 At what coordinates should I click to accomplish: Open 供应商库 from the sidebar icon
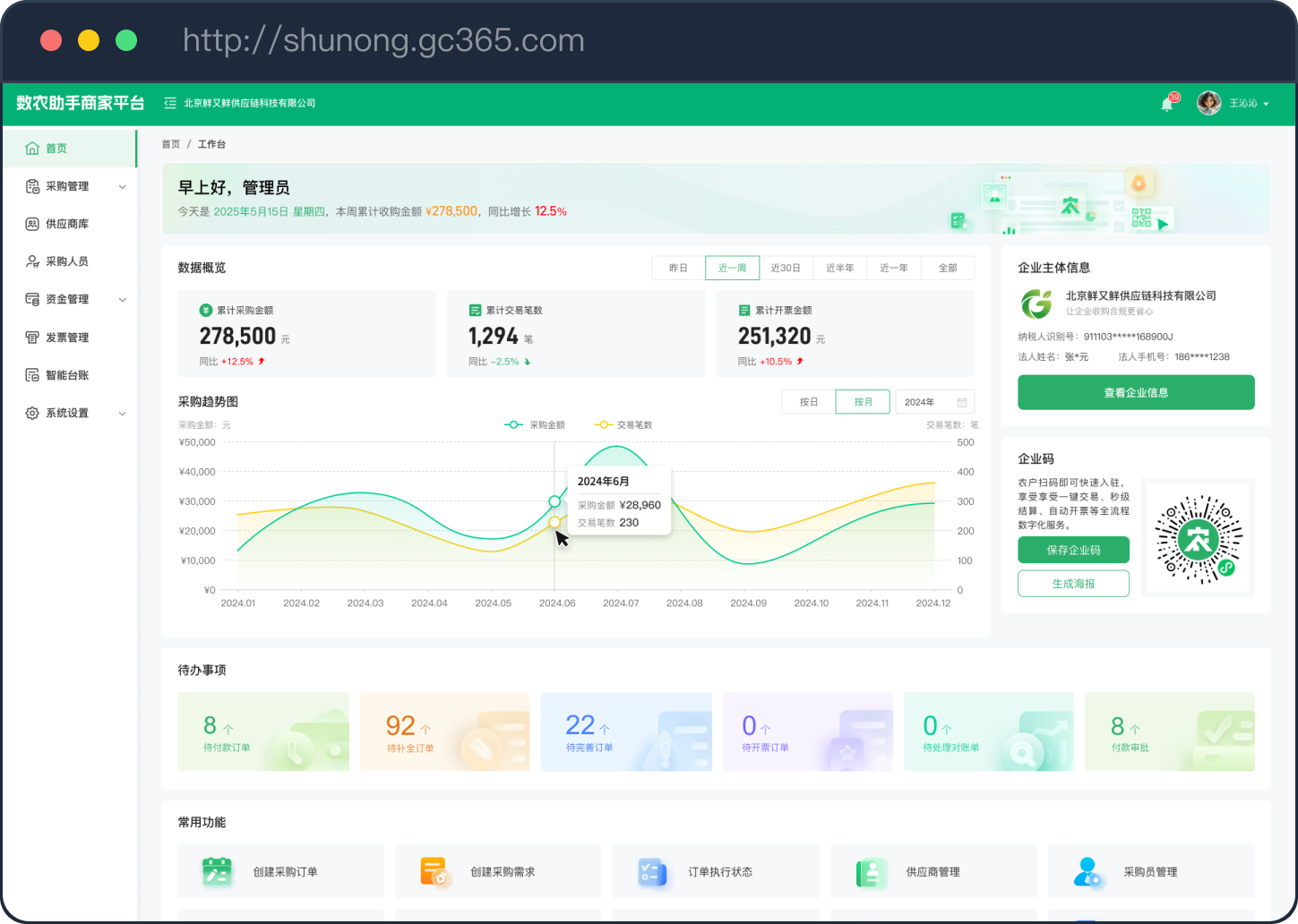(x=32, y=223)
